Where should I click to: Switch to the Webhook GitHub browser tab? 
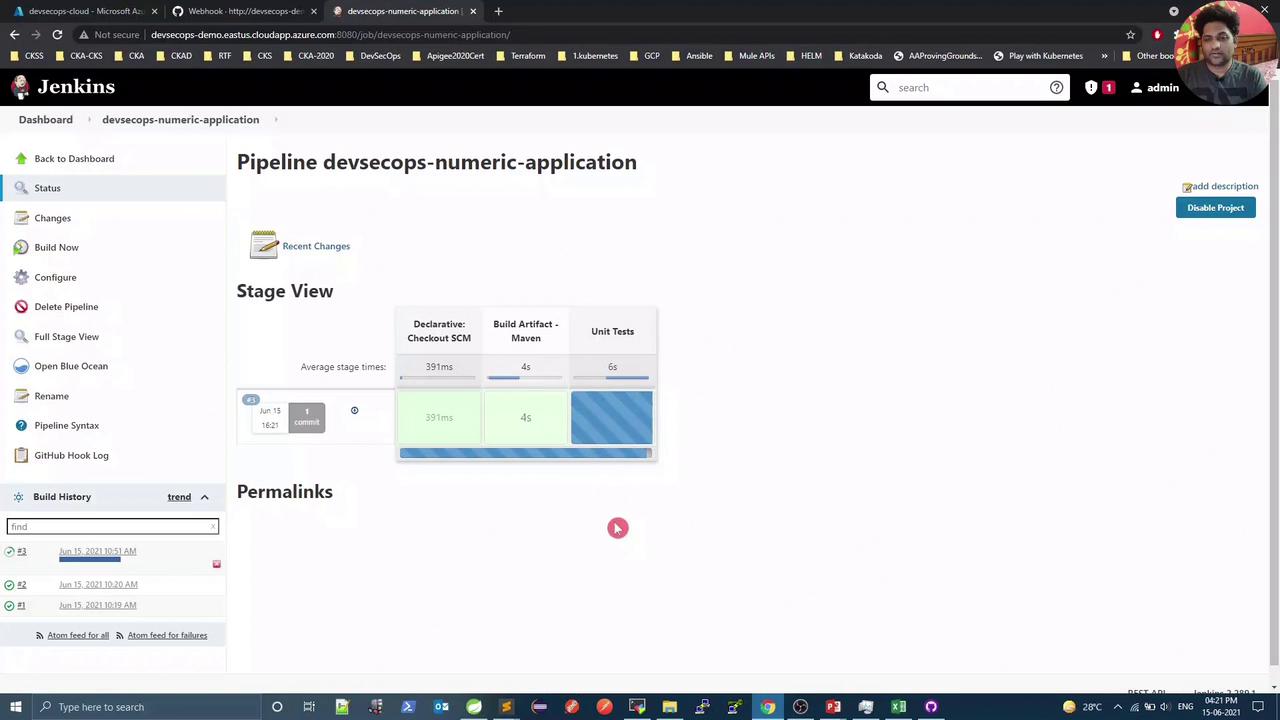245,11
